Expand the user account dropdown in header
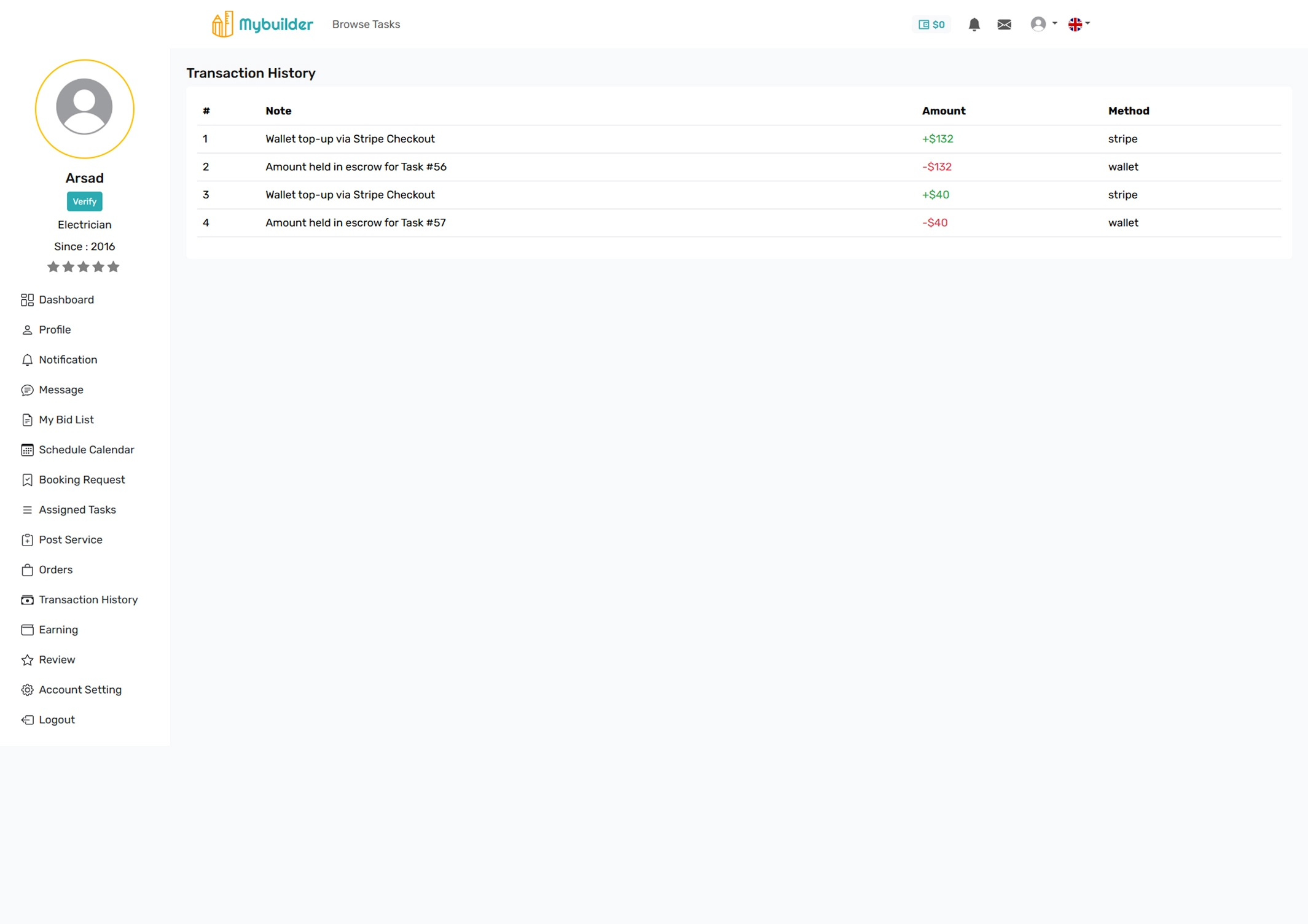1308x924 pixels. [1043, 24]
